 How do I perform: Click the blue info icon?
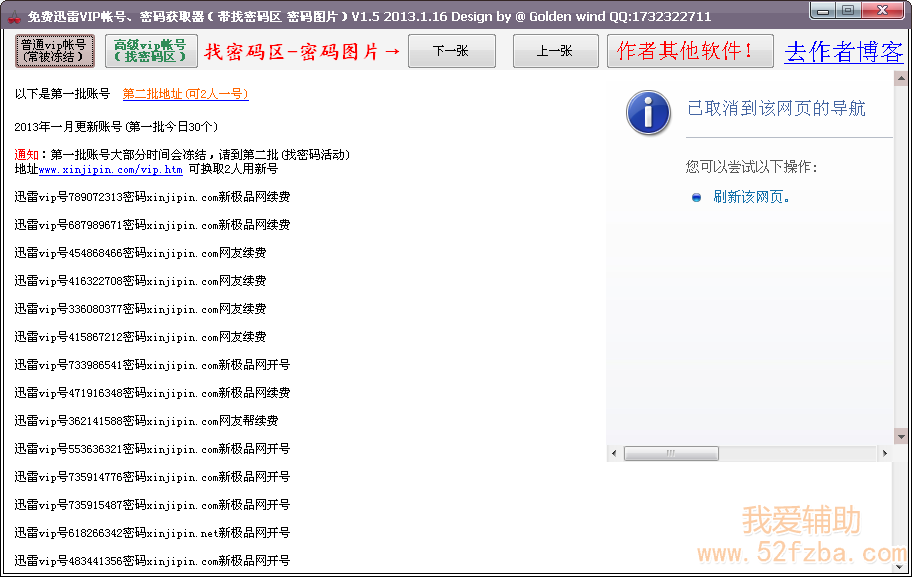tap(649, 113)
